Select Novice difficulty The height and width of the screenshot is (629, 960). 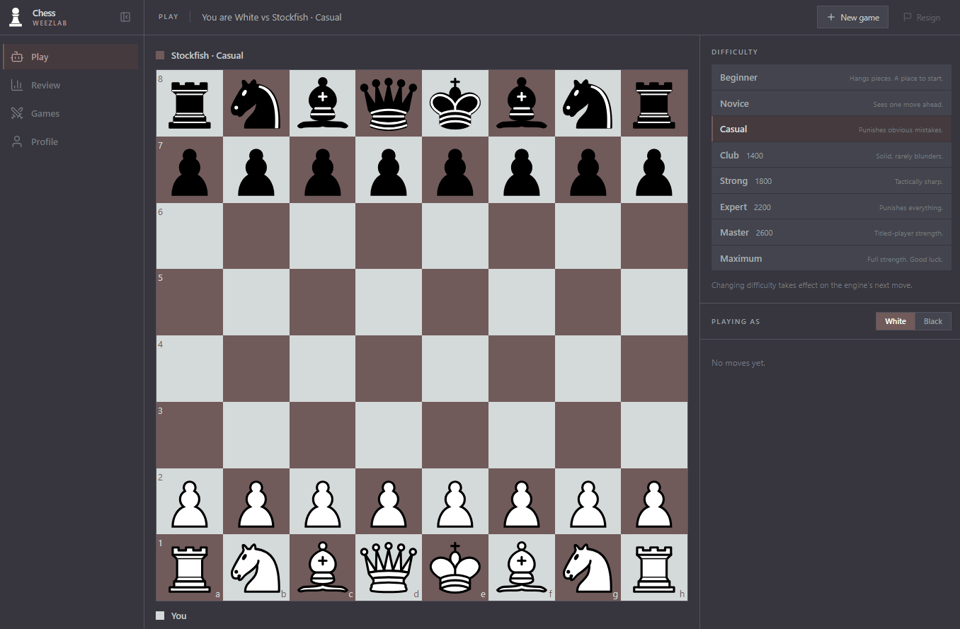click(831, 104)
